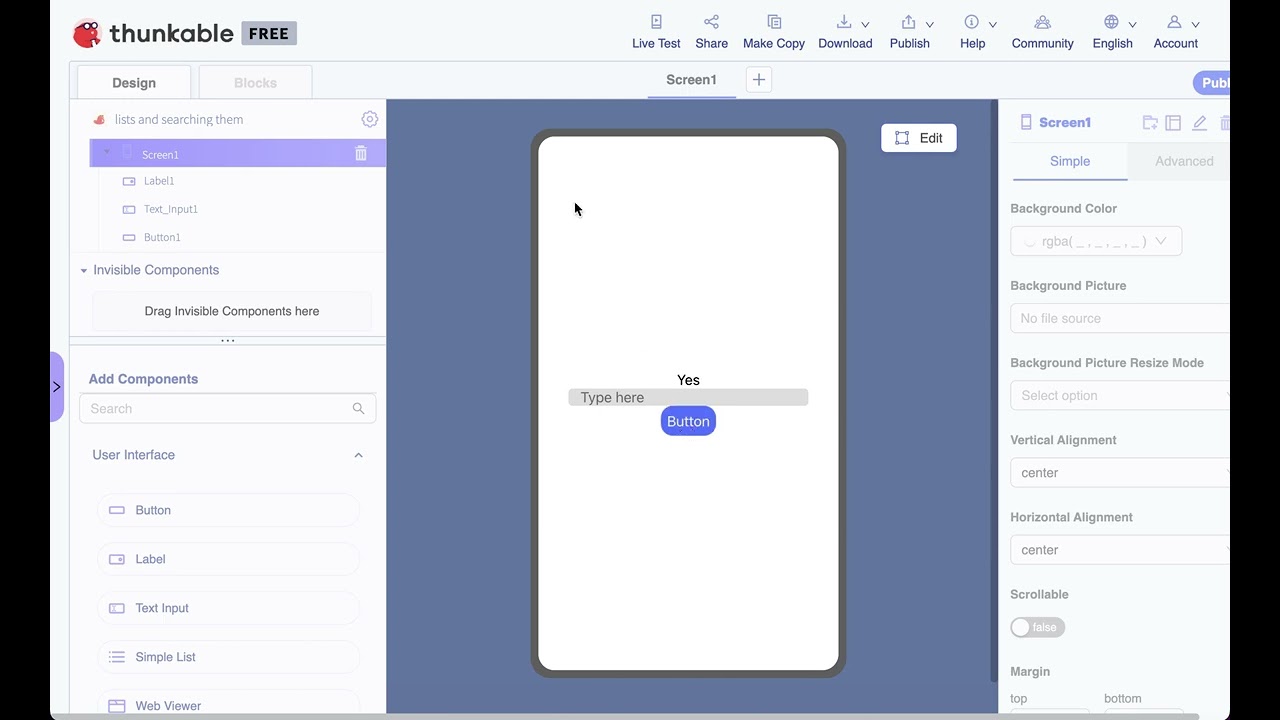Click the layout icon in properties header
Viewport: 1280px width, 720px height.
tap(1174, 123)
